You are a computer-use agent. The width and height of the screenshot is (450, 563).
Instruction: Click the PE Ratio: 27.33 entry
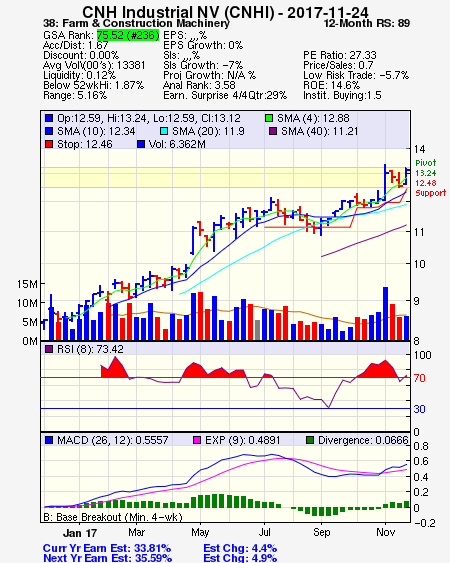coord(340,55)
